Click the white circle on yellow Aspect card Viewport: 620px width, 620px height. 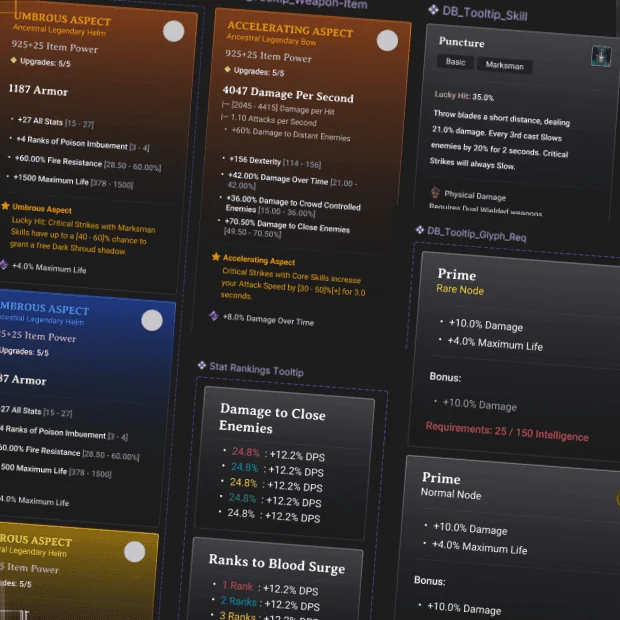pyautogui.click(x=134, y=552)
